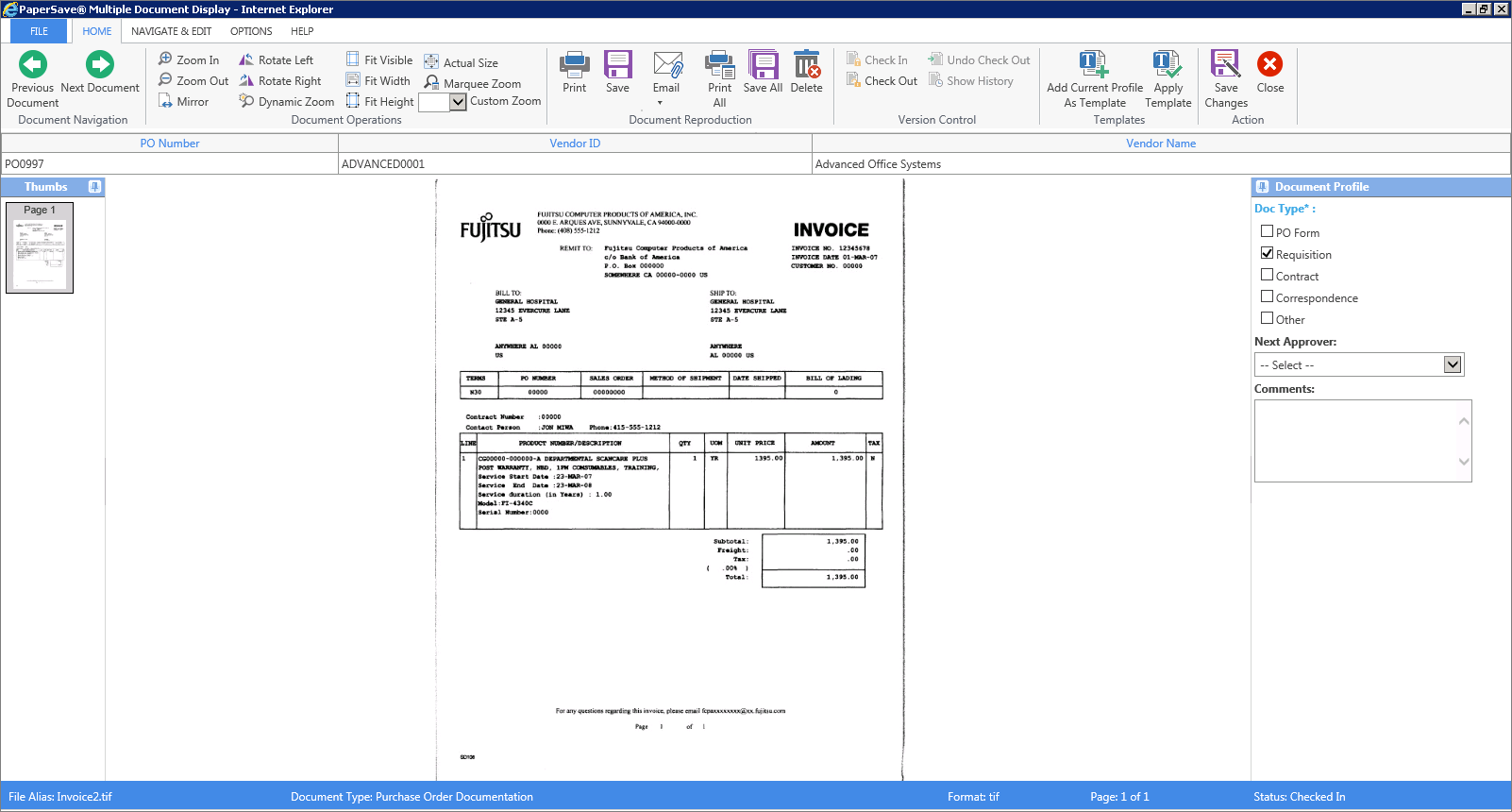Expand the Email options arrow

click(x=660, y=103)
